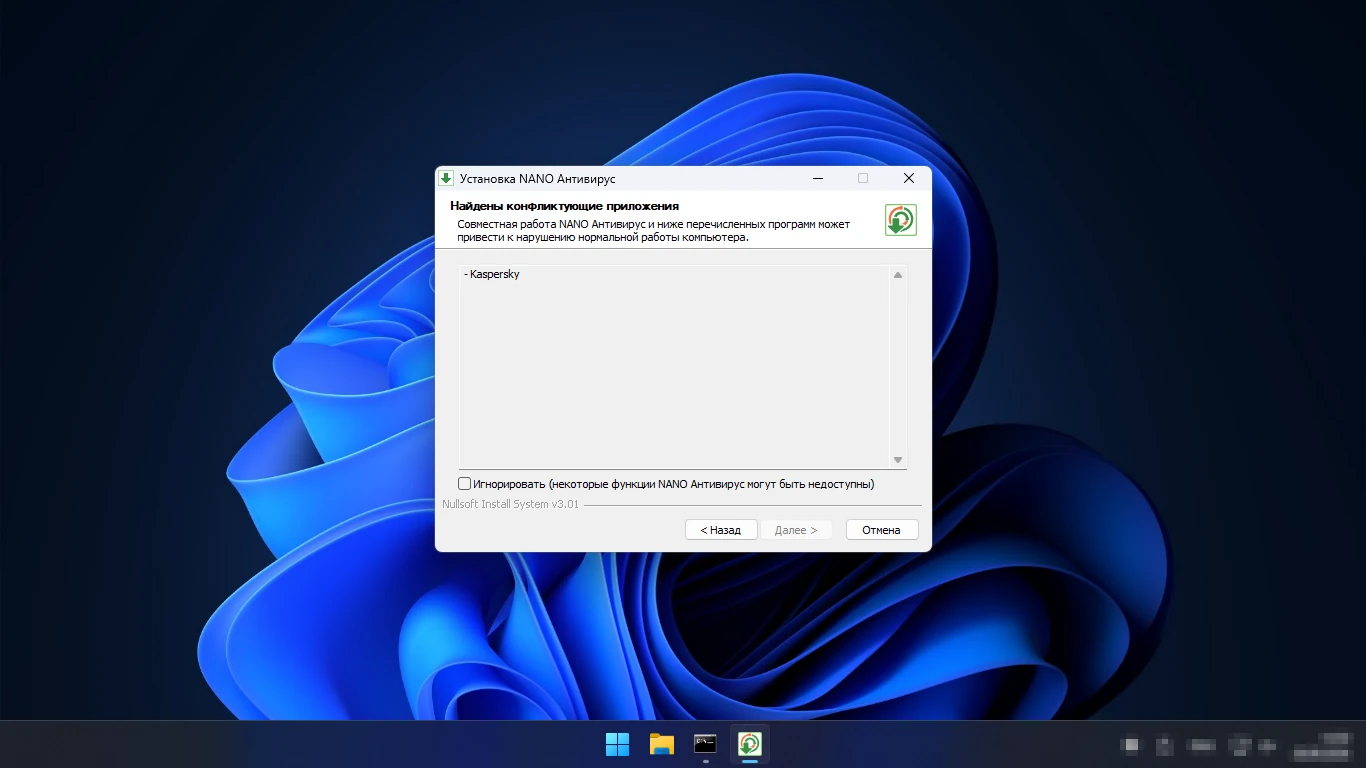Close the NANO Антивирус installer window
1366x768 pixels.
point(908,178)
